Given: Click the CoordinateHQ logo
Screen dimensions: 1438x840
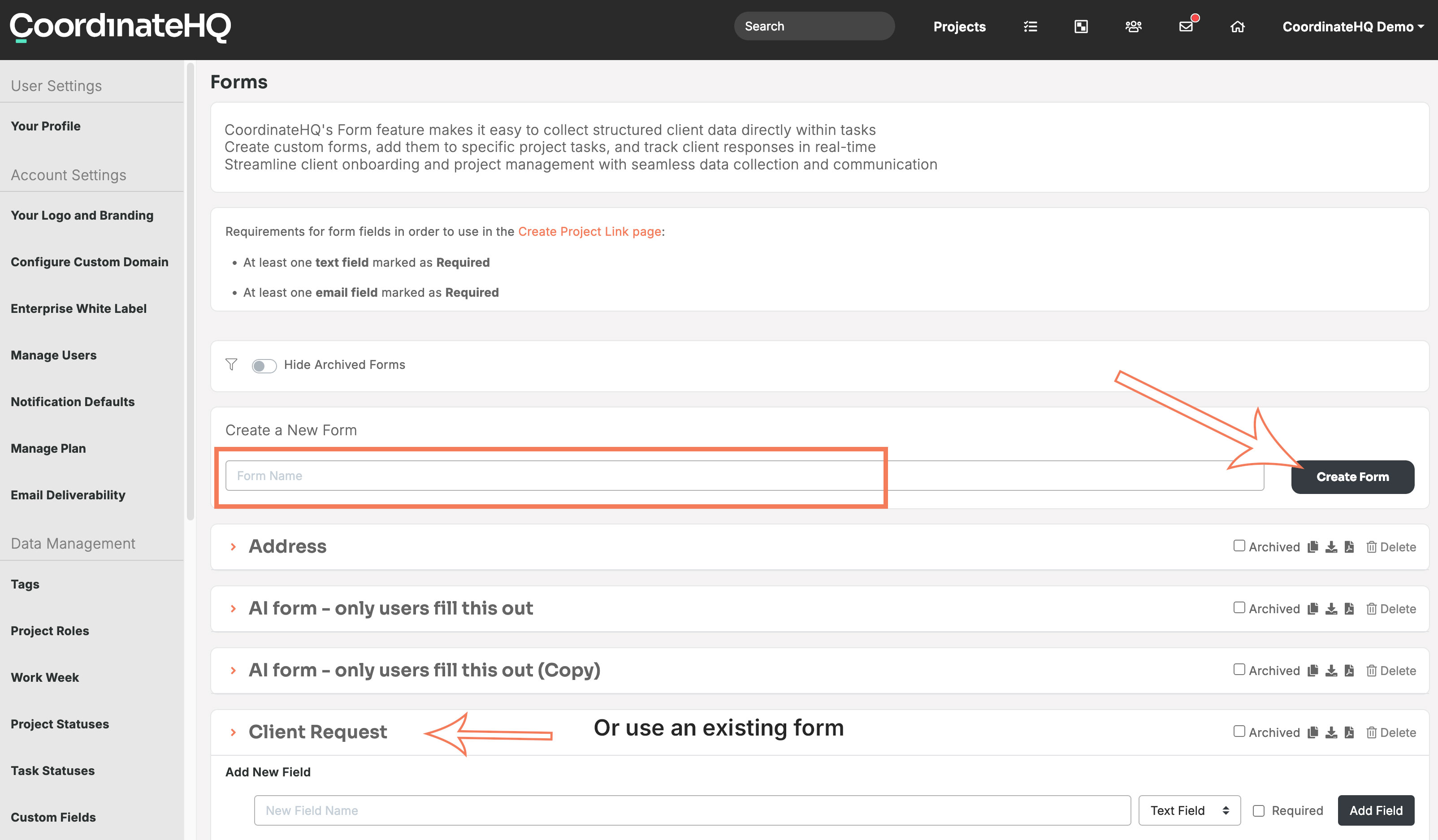Looking at the screenshot, I should pyautogui.click(x=121, y=27).
